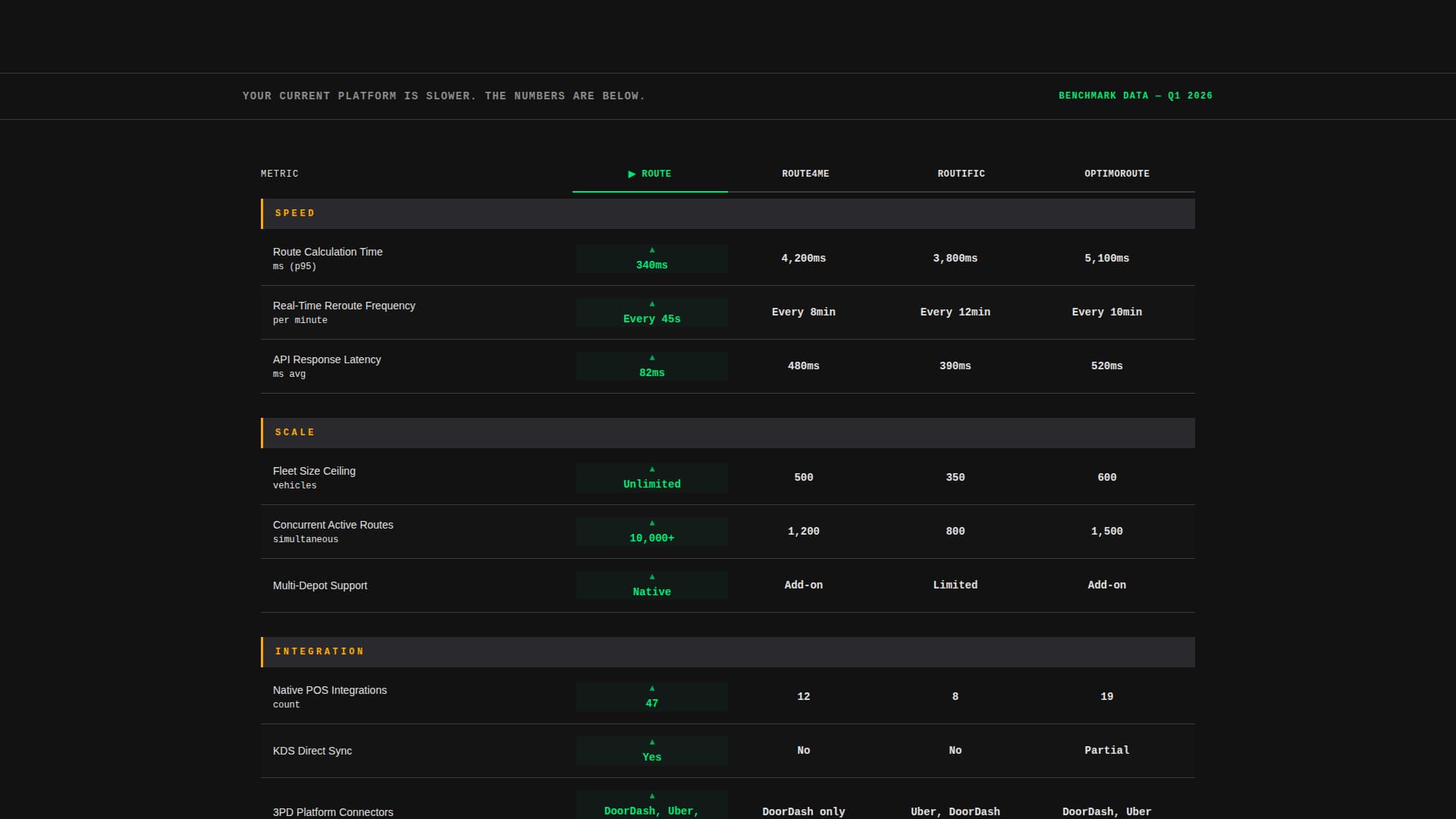Click the KDS Direct Sync label
The width and height of the screenshot is (1456, 819).
click(312, 751)
